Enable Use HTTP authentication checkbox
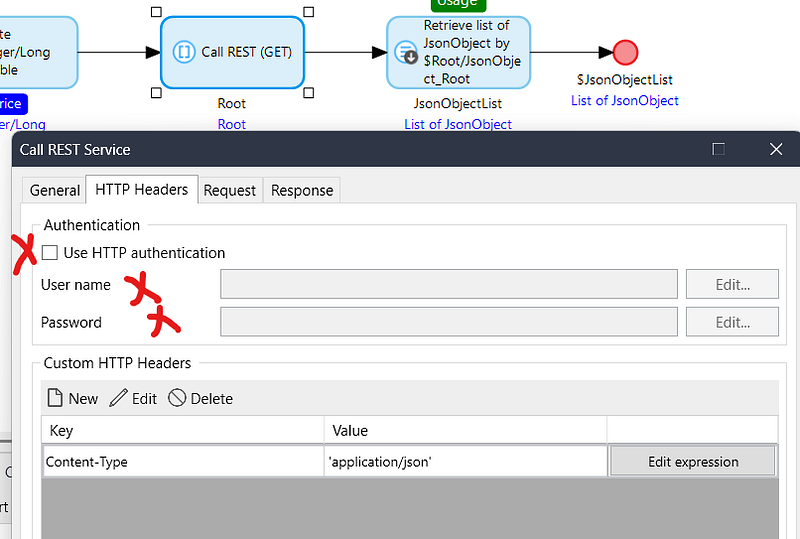The height and width of the screenshot is (539, 800). pyautogui.click(x=50, y=253)
